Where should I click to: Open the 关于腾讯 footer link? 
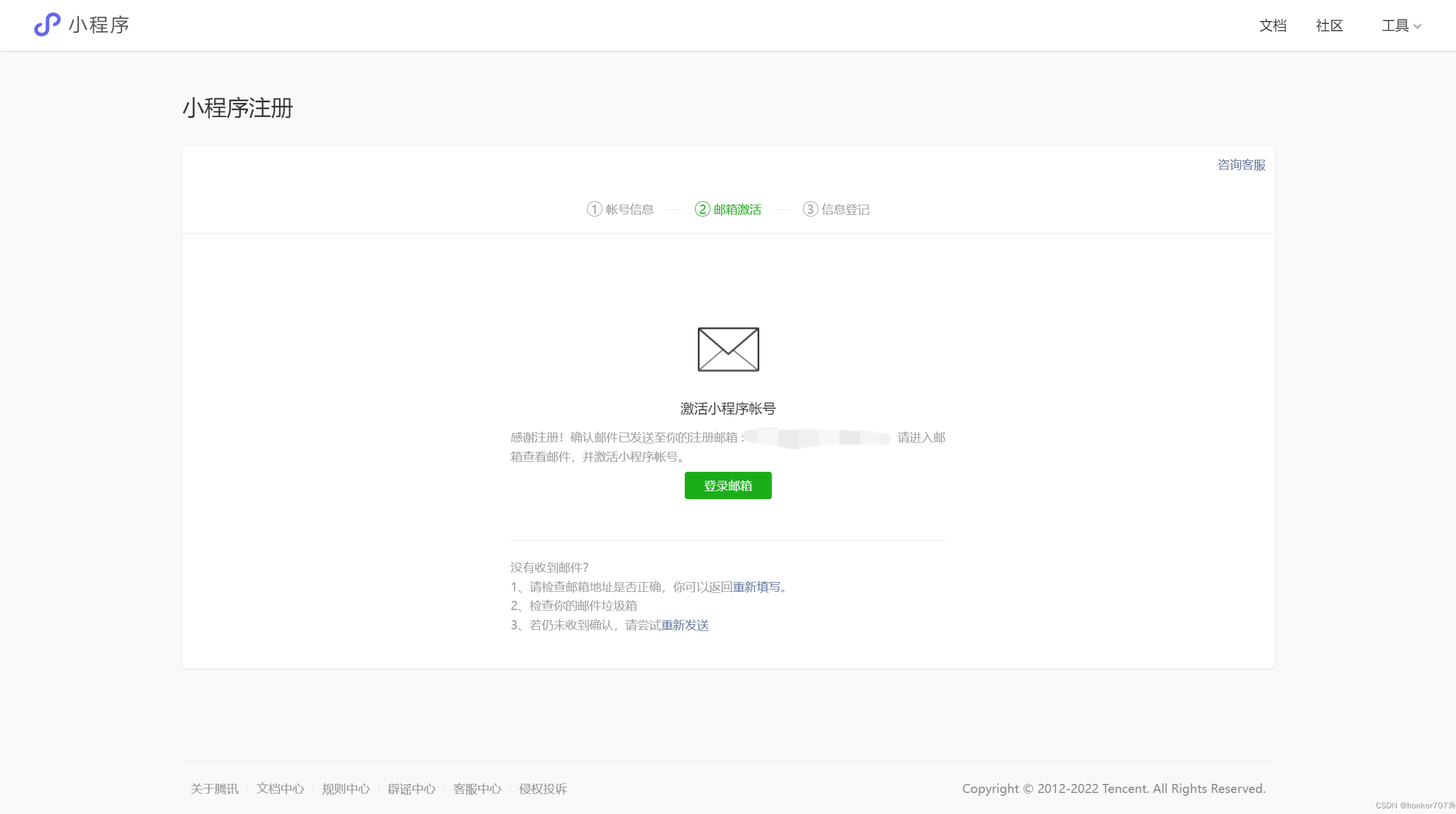pos(214,789)
